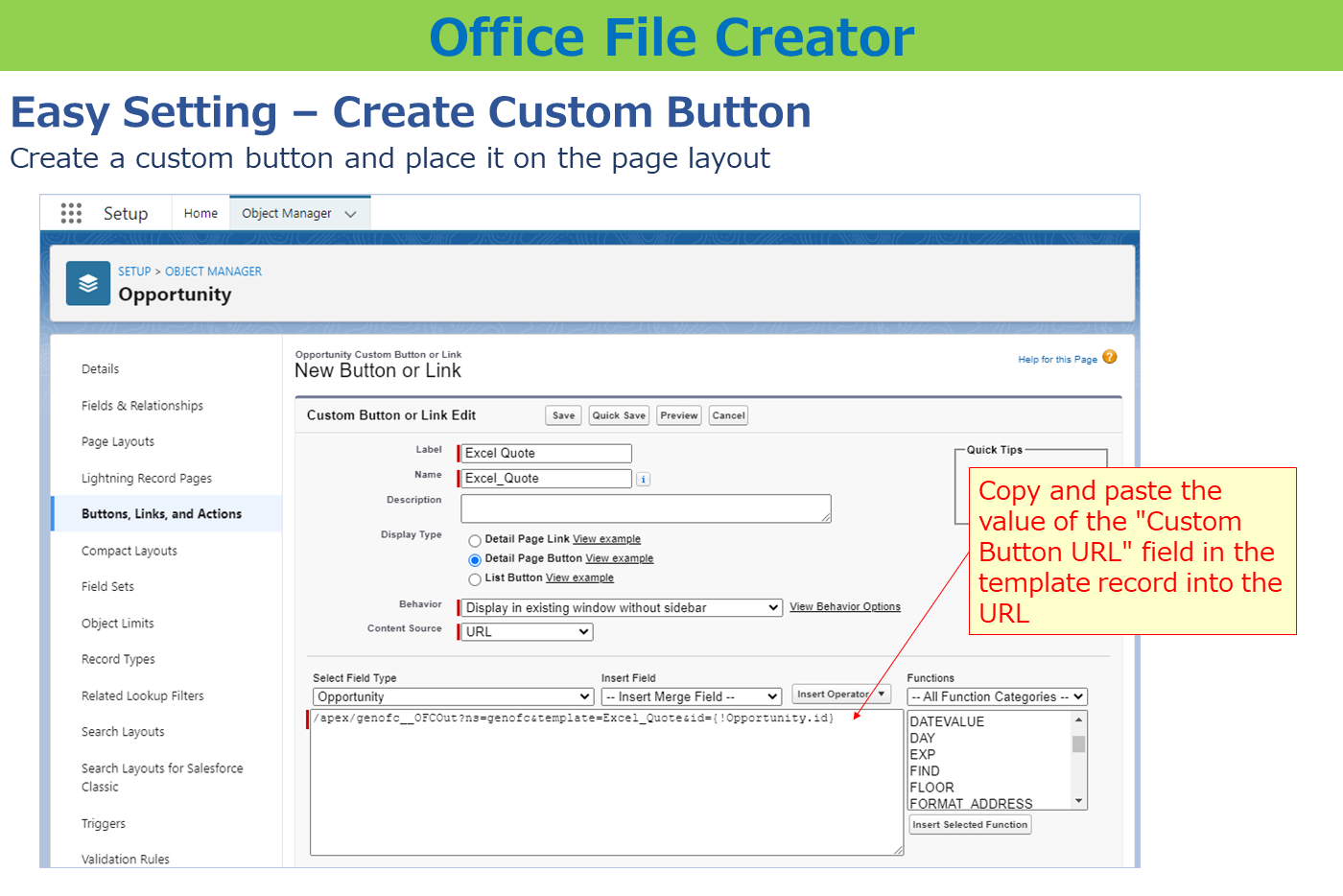Select the Detail Page Link radio button
This screenshot has height=896, width=1343.
point(475,539)
